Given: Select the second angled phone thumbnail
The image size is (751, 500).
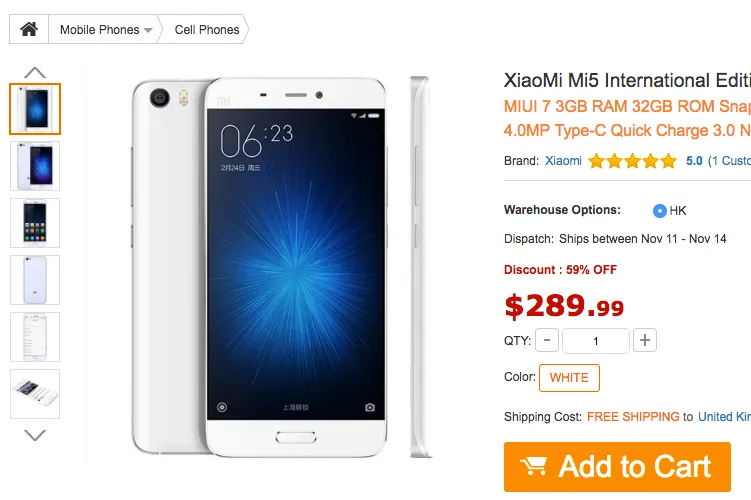Looking at the screenshot, I should pos(35,166).
